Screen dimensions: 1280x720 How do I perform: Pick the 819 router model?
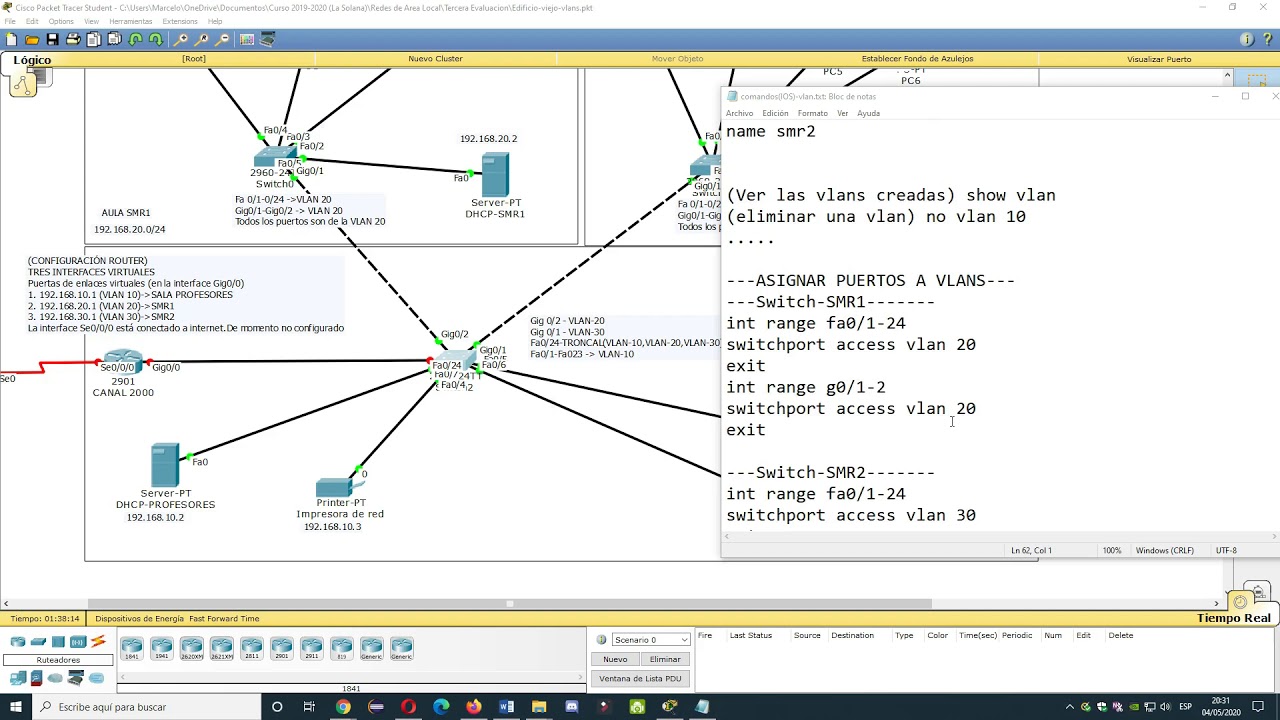pos(342,648)
